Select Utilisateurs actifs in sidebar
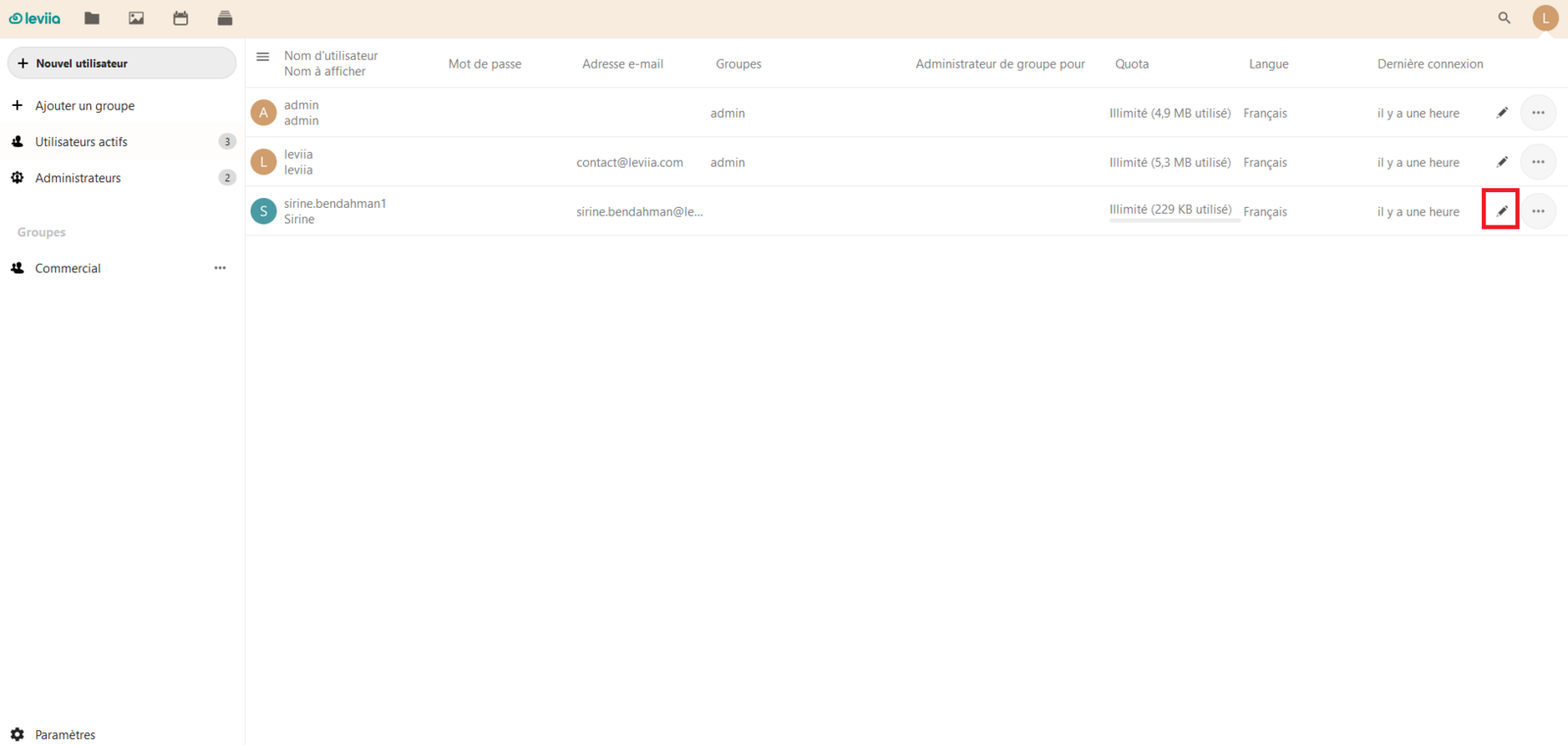Viewport: 1568px width, 745px height. (x=81, y=142)
